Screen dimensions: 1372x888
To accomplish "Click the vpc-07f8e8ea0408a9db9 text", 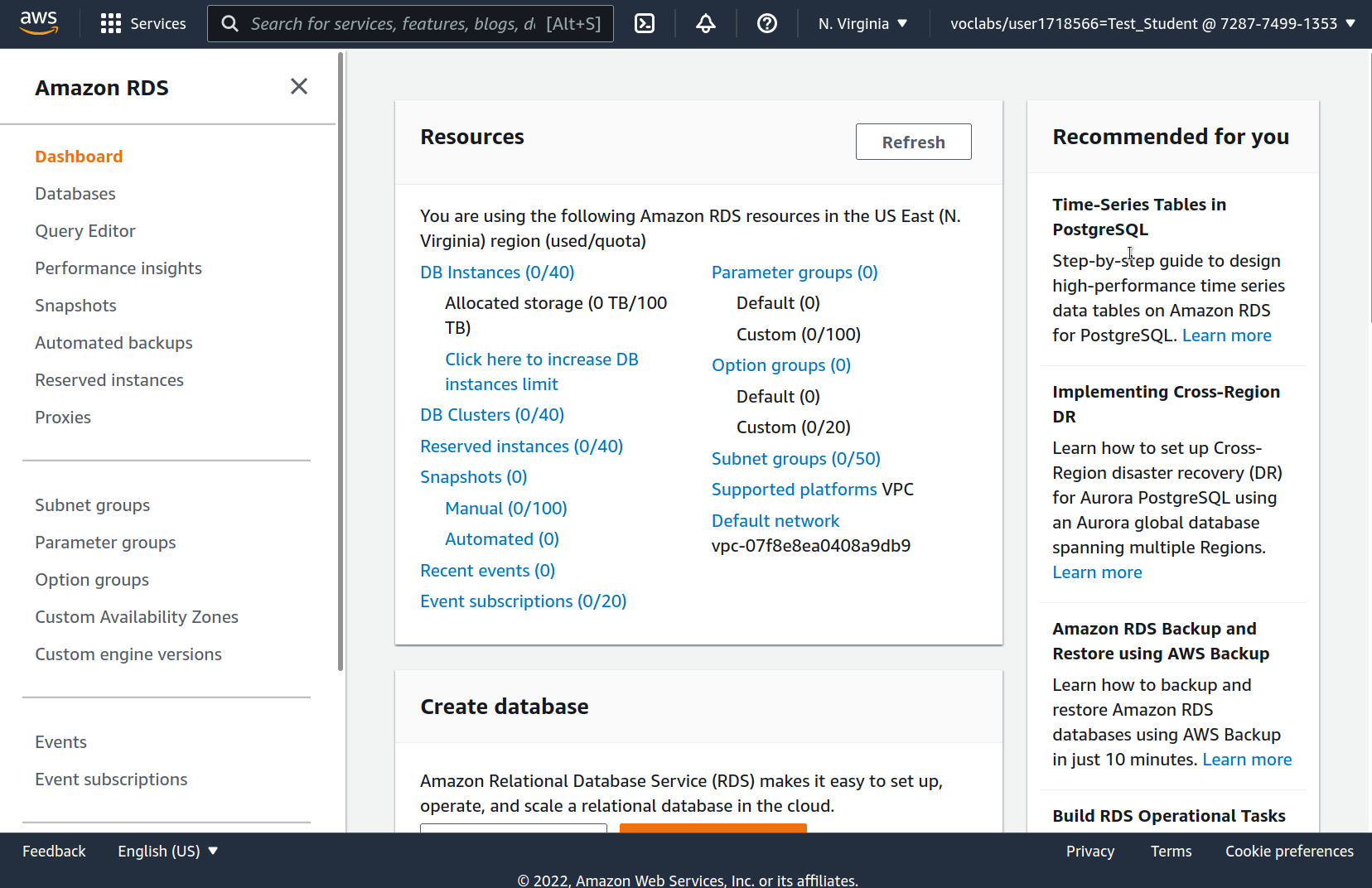I will (811, 546).
